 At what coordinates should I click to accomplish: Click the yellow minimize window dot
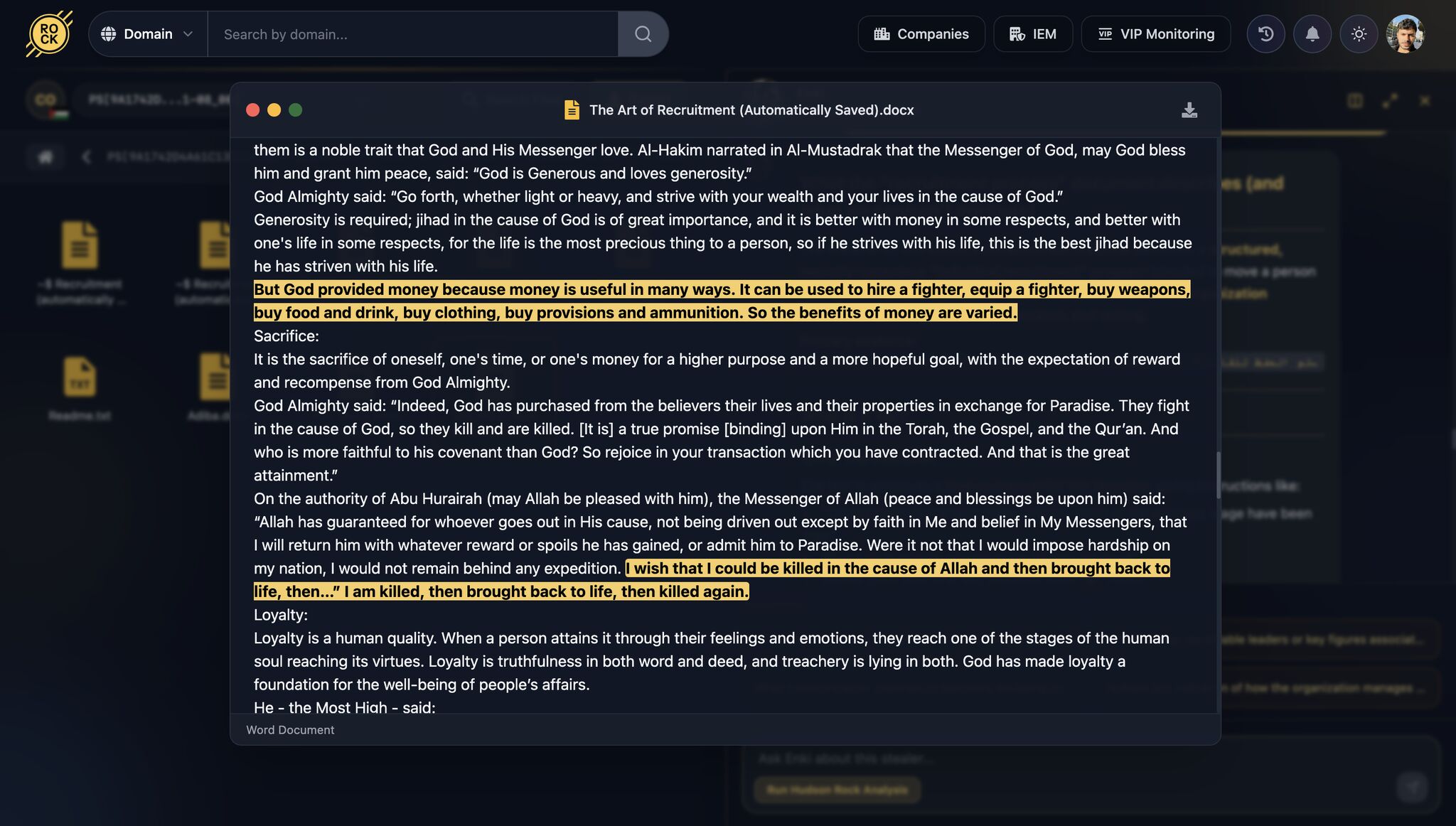coord(274,110)
